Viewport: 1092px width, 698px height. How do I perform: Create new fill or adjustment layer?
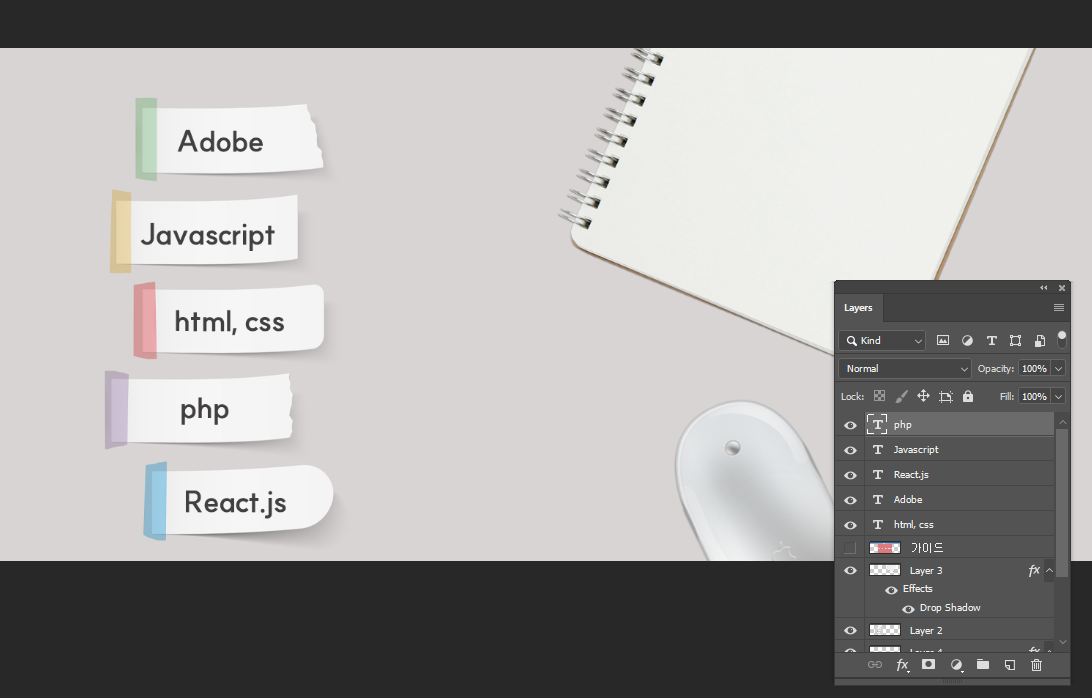[957, 665]
